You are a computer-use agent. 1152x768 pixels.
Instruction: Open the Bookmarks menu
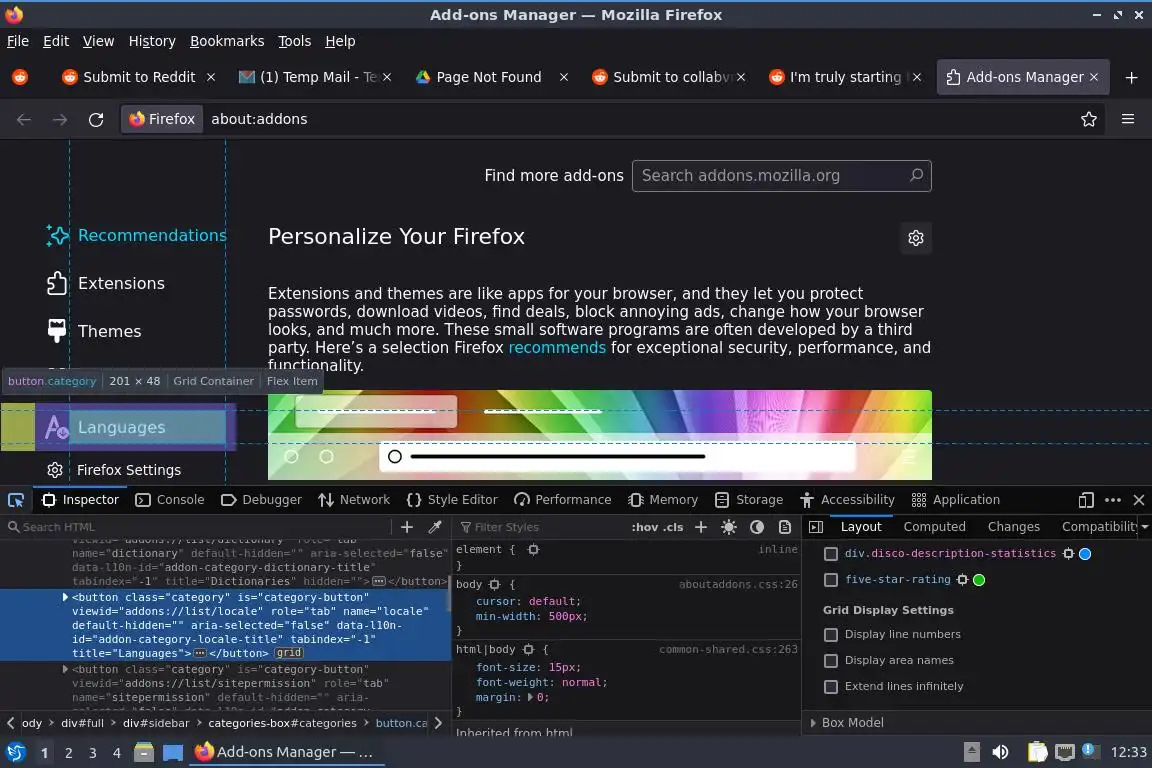click(x=227, y=41)
